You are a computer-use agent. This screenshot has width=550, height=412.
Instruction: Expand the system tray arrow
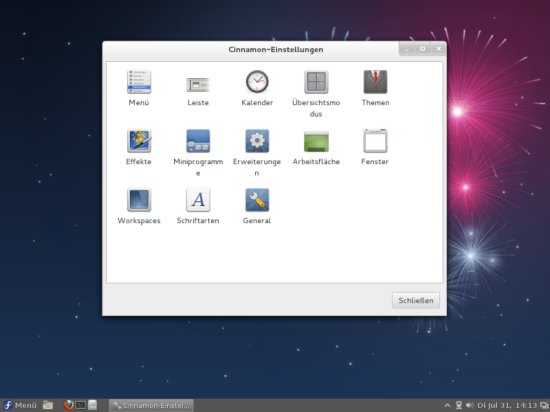pos(447,405)
